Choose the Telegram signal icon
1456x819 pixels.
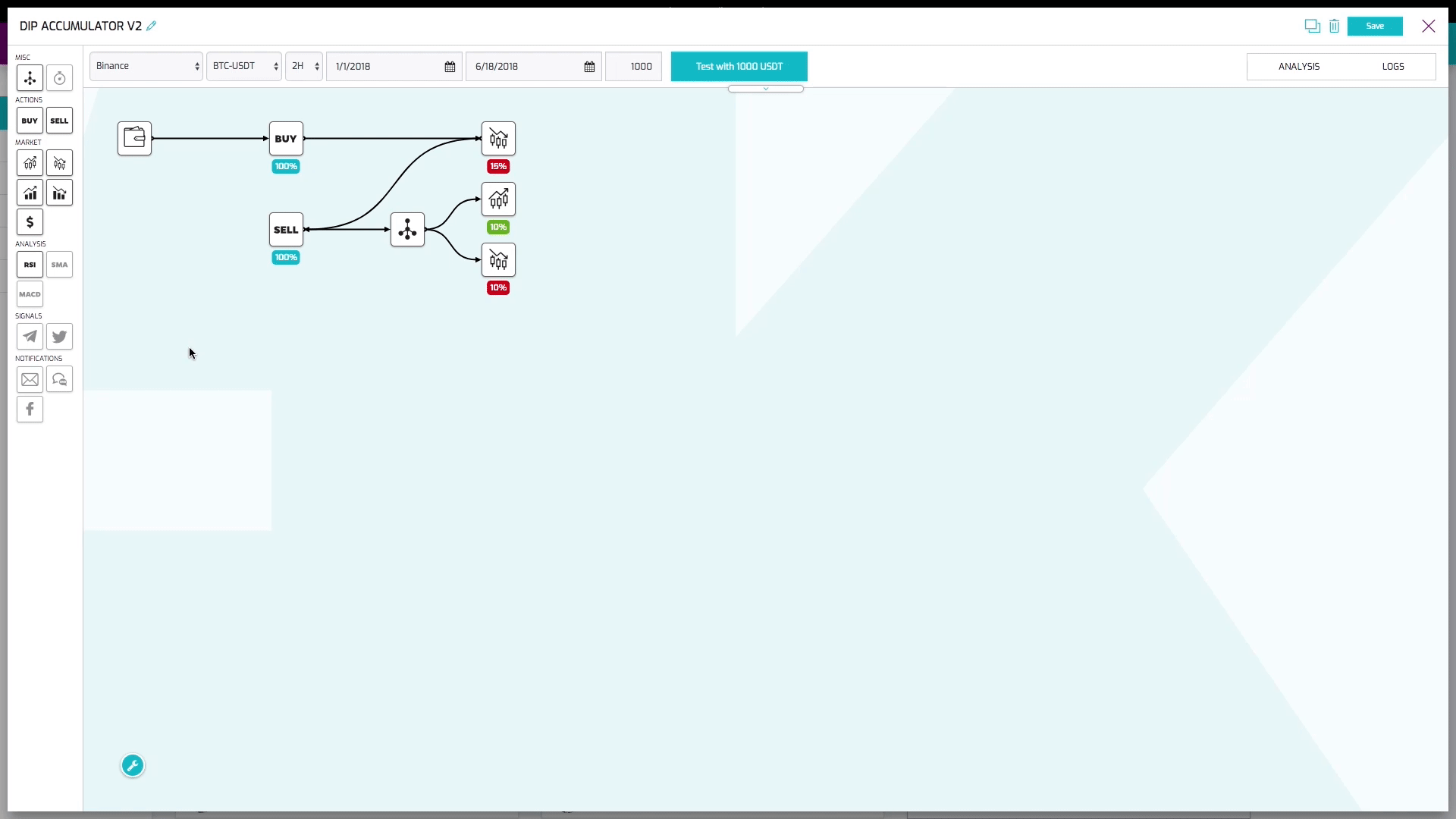tap(30, 337)
